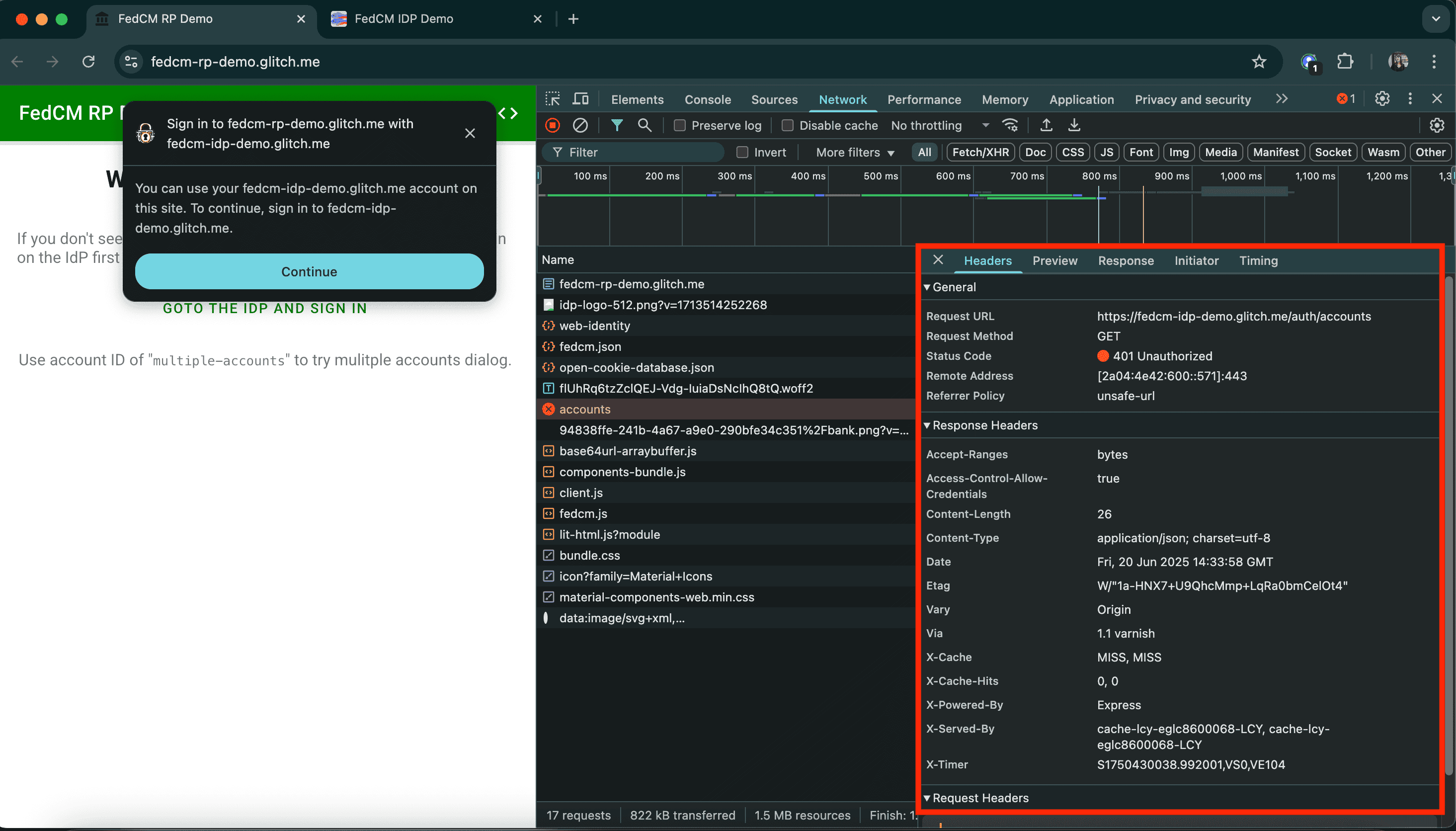Open the GOTO THE IDP AND SIGN IN link
The height and width of the screenshot is (831, 1456).
coord(264,308)
